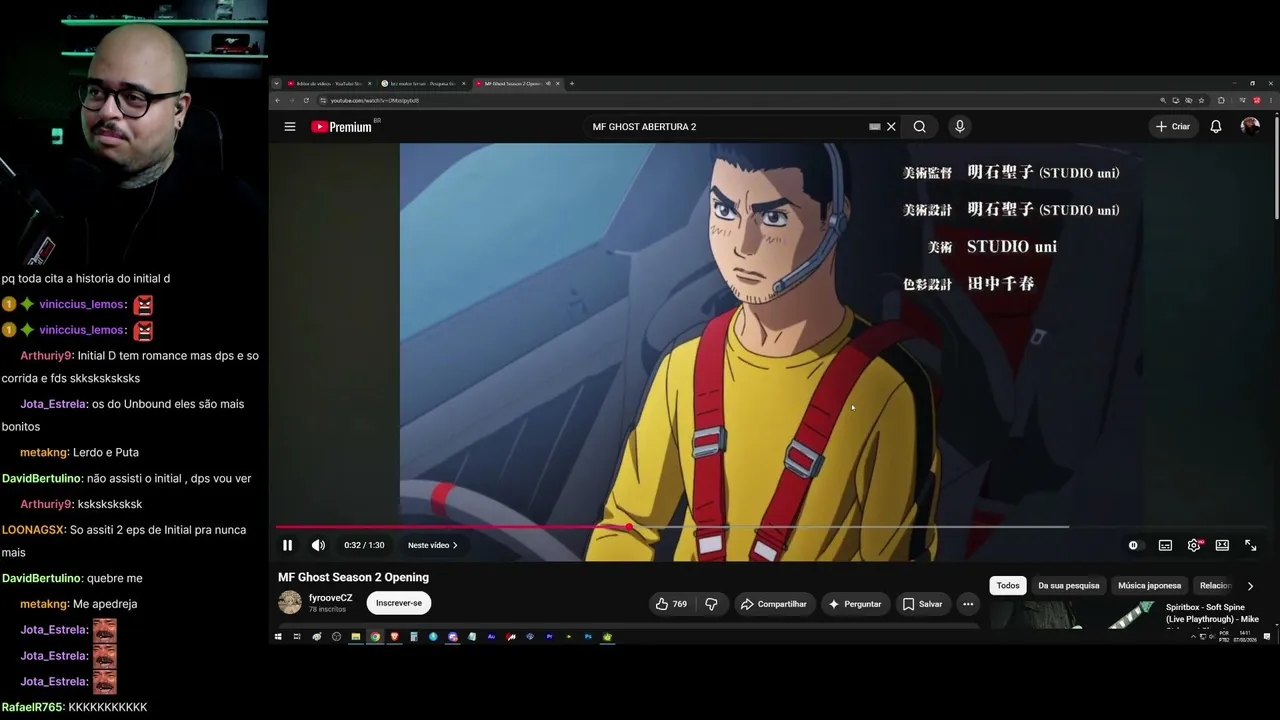Open the account avatar menu
The width and height of the screenshot is (1280, 720).
tap(1250, 126)
